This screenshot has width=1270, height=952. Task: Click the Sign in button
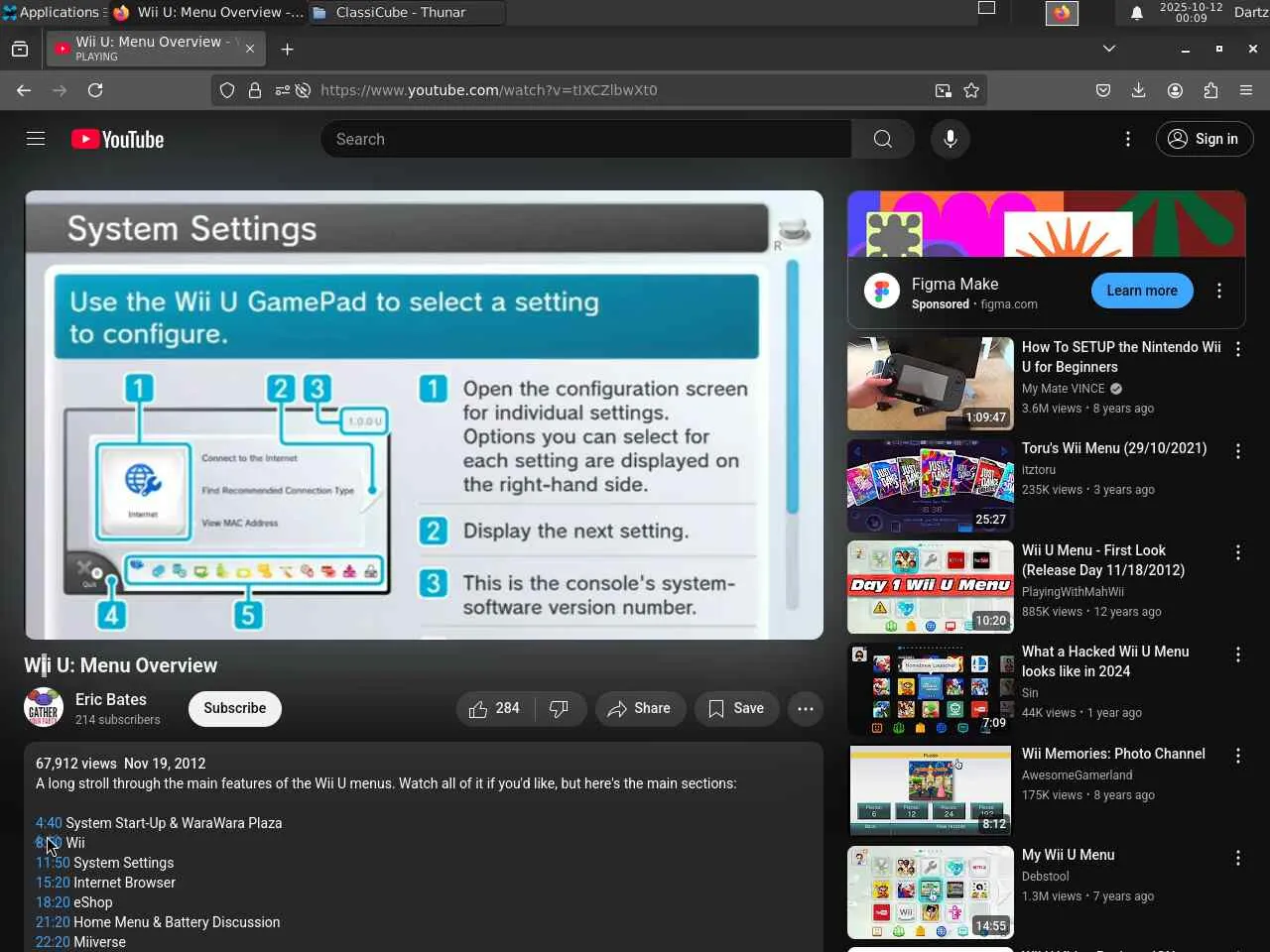tap(1205, 139)
